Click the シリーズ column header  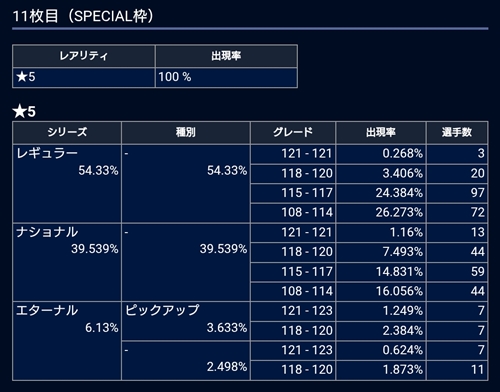point(67,132)
